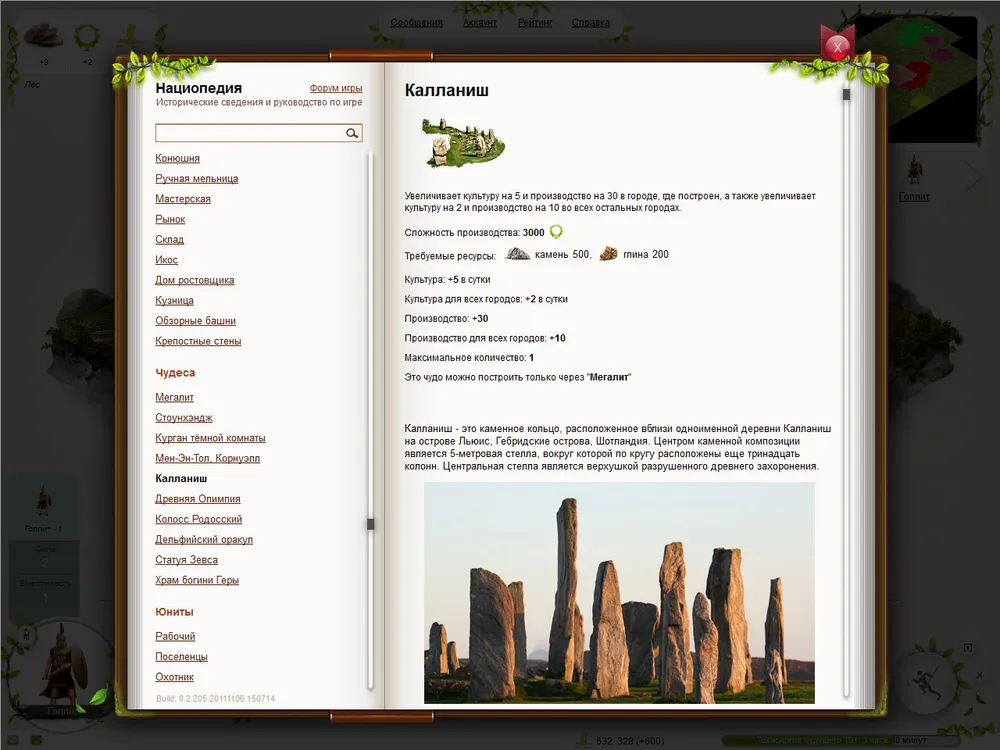The image size is (1000, 750).
Task: Click the article pane scrollbar thumb
Action: pos(846,95)
